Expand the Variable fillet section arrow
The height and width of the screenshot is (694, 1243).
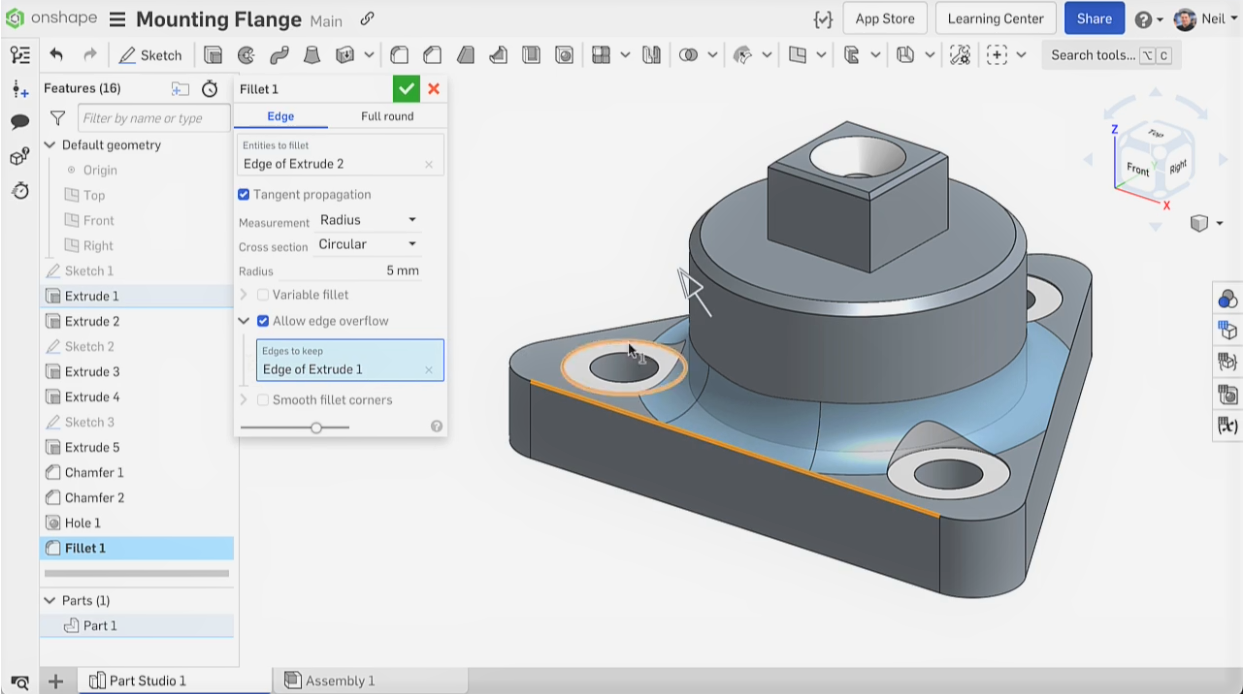pos(244,295)
